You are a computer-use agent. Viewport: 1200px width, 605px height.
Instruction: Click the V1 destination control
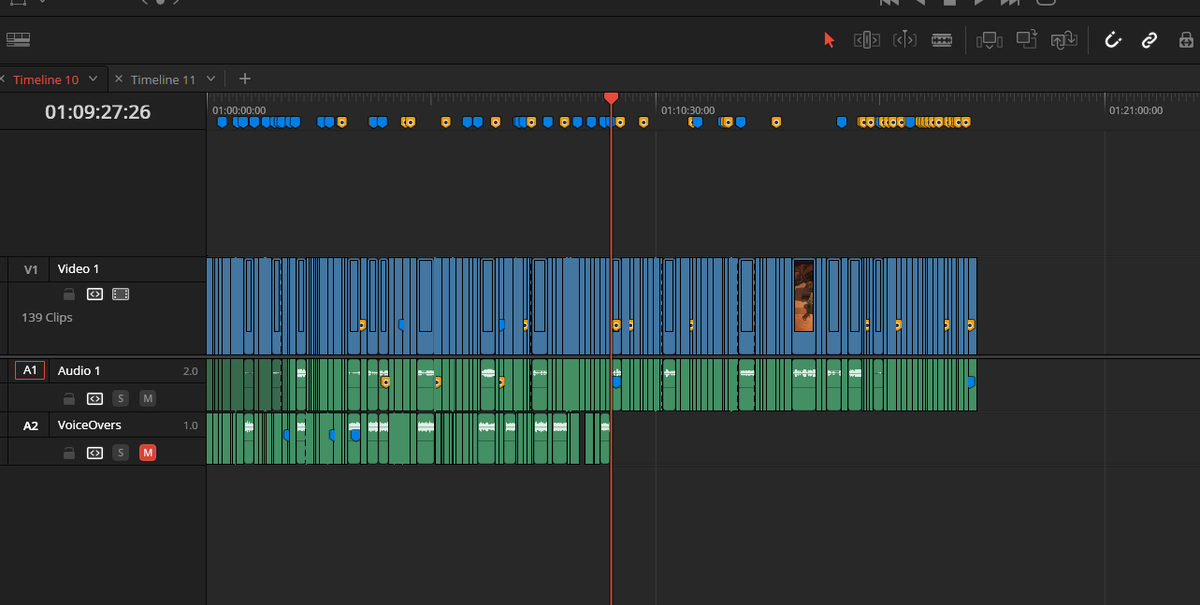click(x=30, y=269)
